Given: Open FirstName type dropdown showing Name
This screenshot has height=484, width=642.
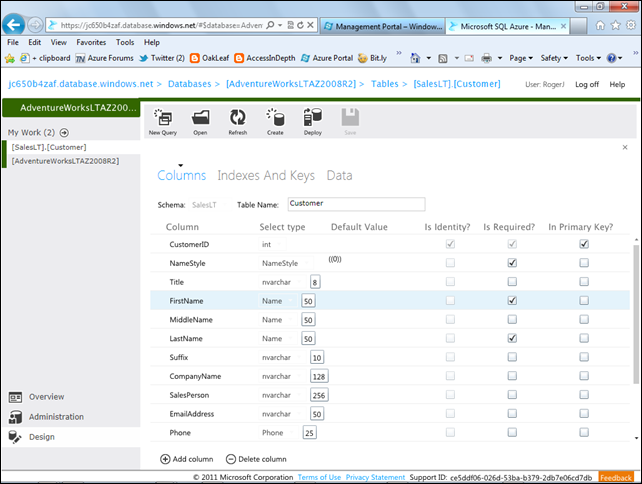Looking at the screenshot, I should pyautogui.click(x=278, y=301).
